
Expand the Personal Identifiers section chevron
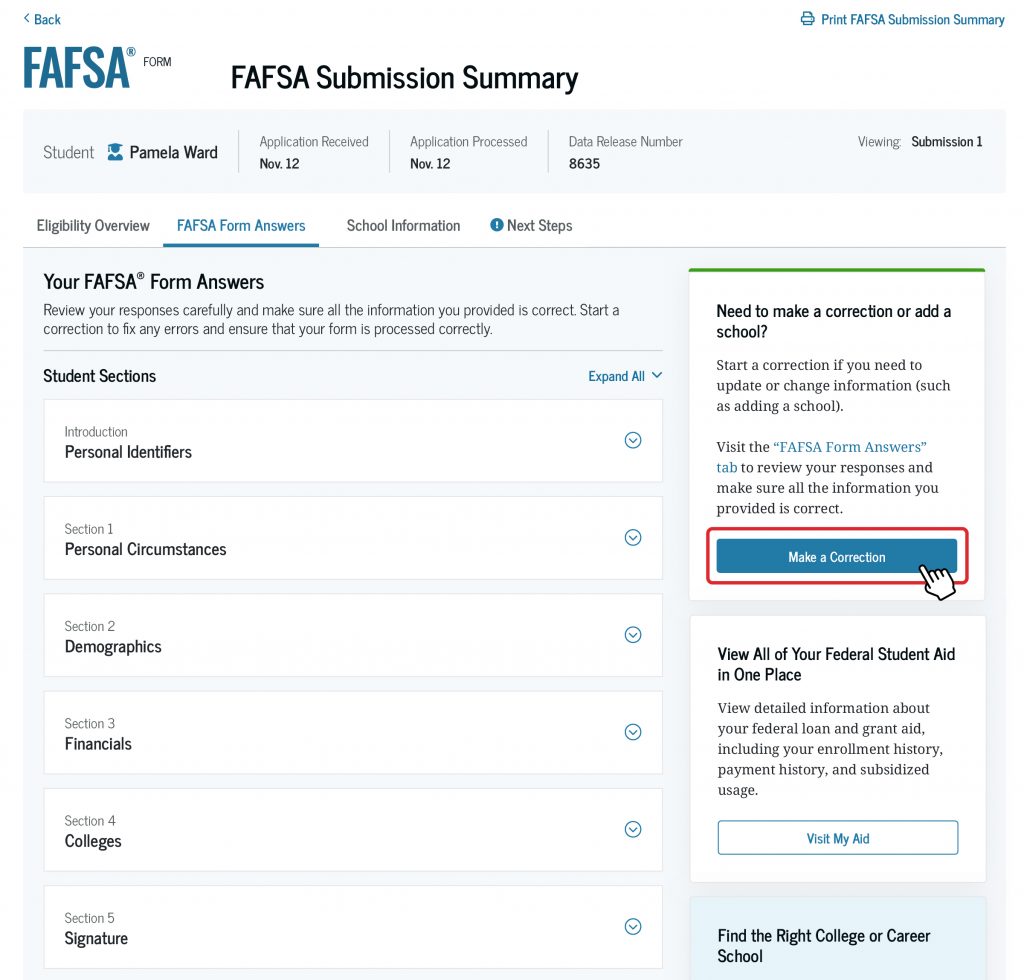[x=632, y=440]
